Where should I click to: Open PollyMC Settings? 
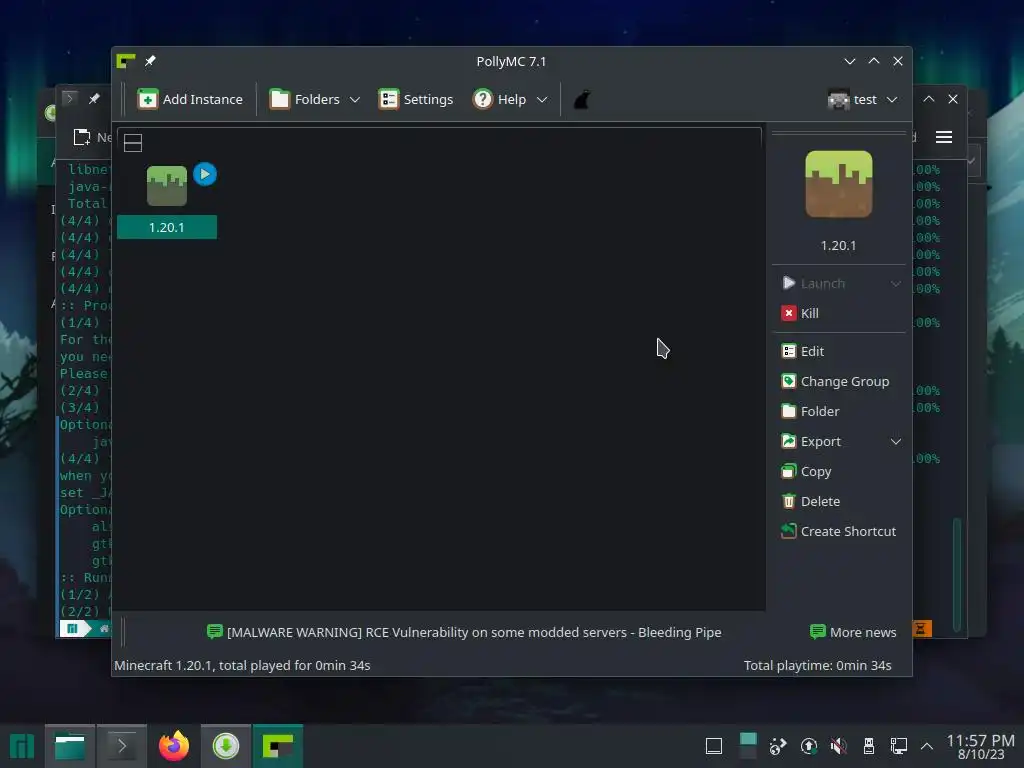coord(415,99)
